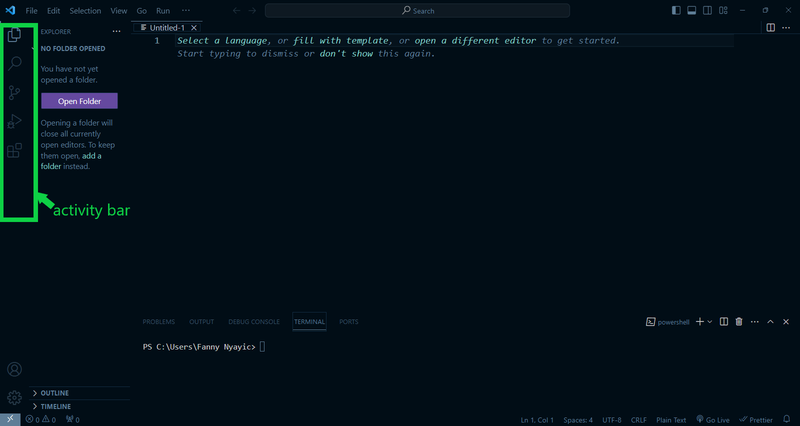
Task: Switch to the Problems panel tab
Action: click(x=159, y=322)
